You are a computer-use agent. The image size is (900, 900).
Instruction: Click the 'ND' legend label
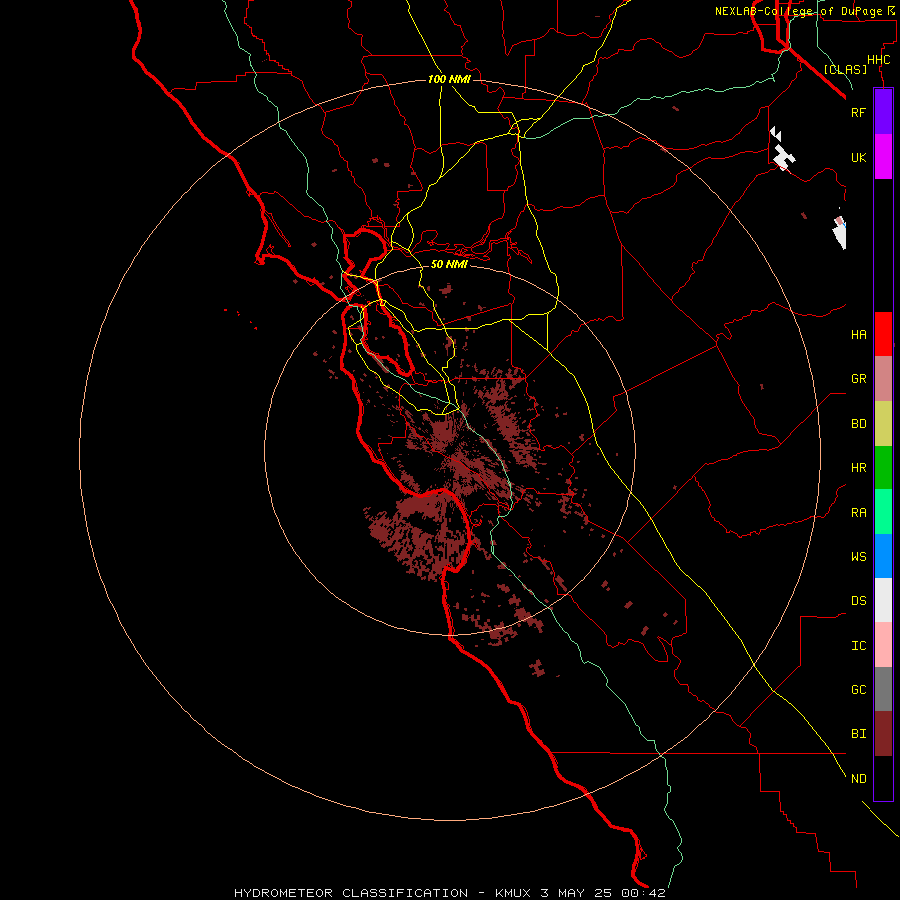point(858,778)
